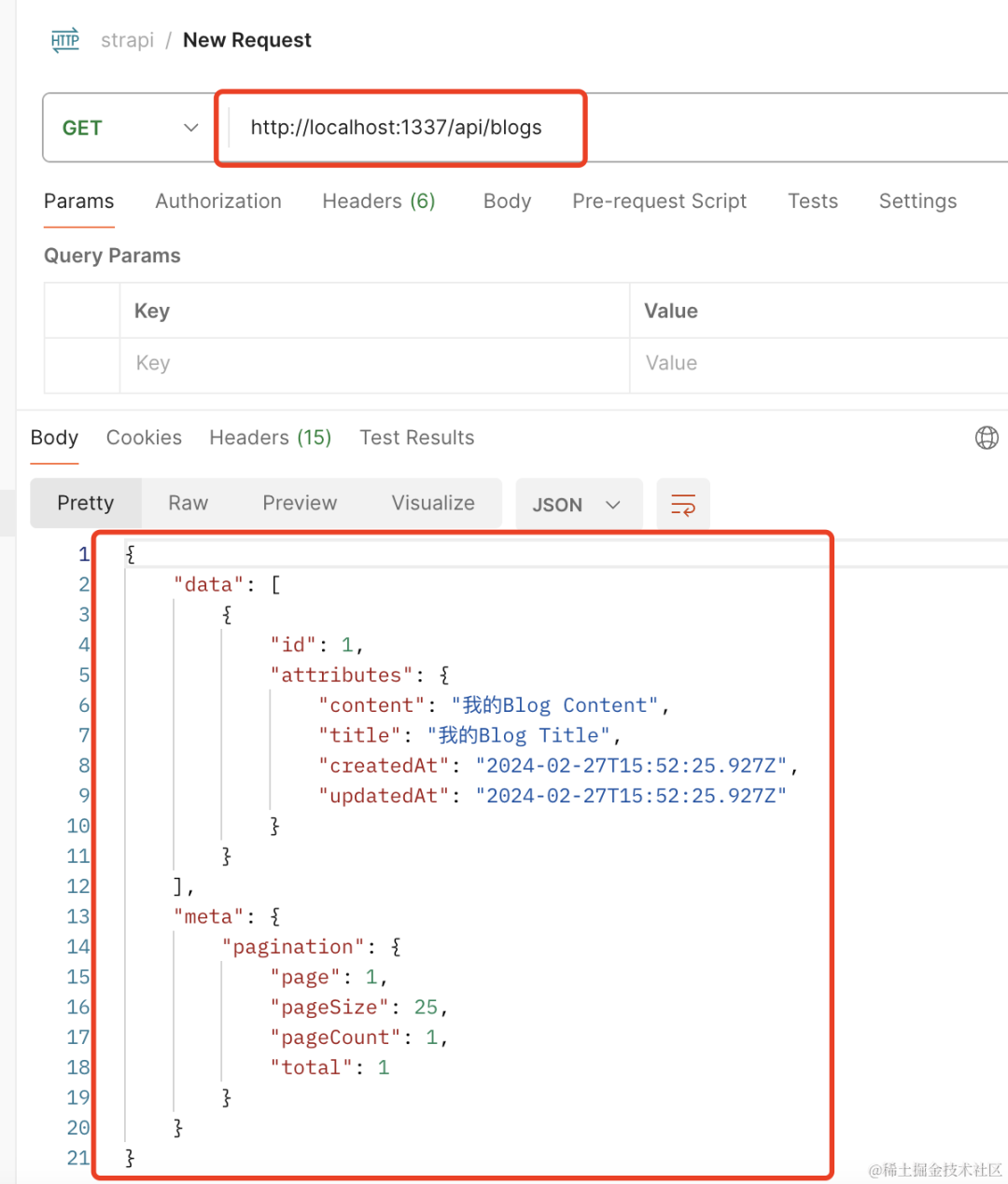
Task: Click the globe network icon
Action: click(x=987, y=438)
